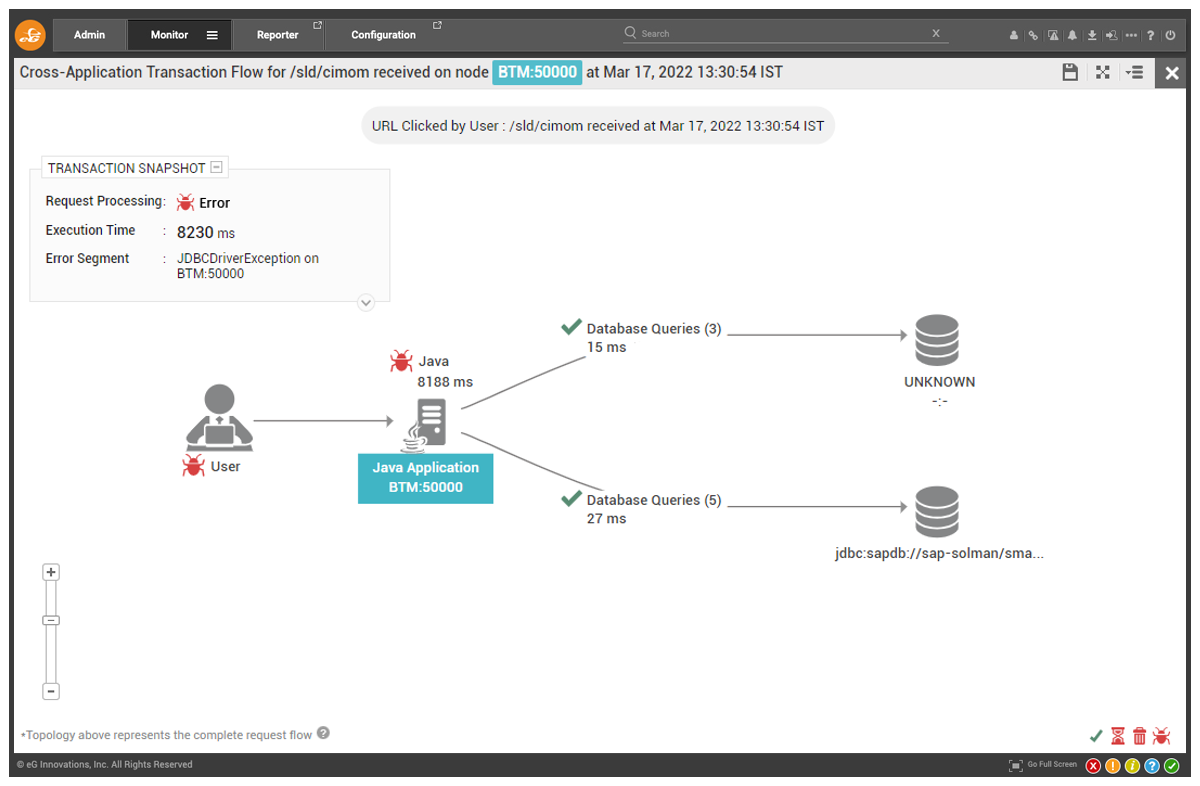Open the list options dropdown icon

tap(1134, 72)
